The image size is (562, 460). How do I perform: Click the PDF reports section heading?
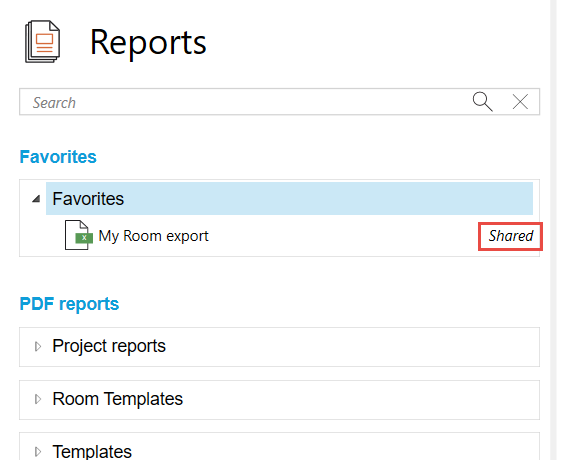[x=69, y=304]
